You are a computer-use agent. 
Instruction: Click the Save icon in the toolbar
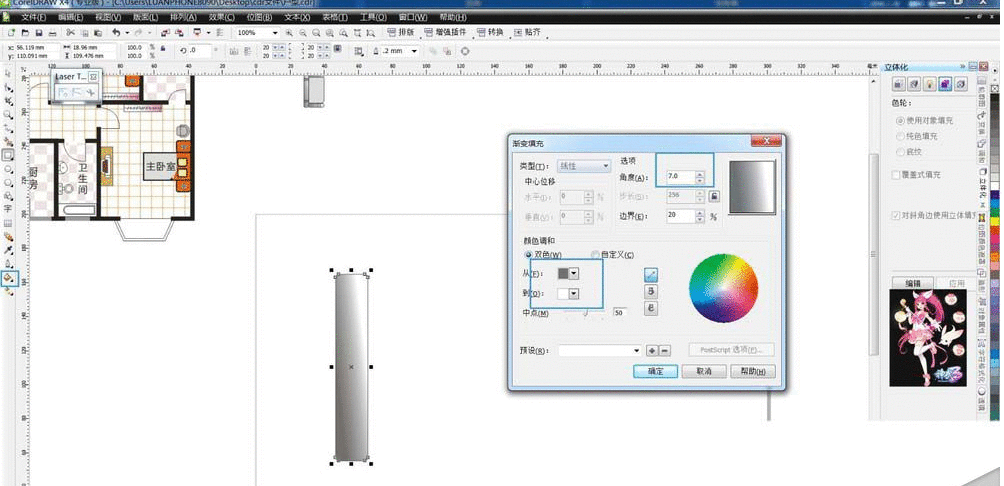[x=37, y=33]
